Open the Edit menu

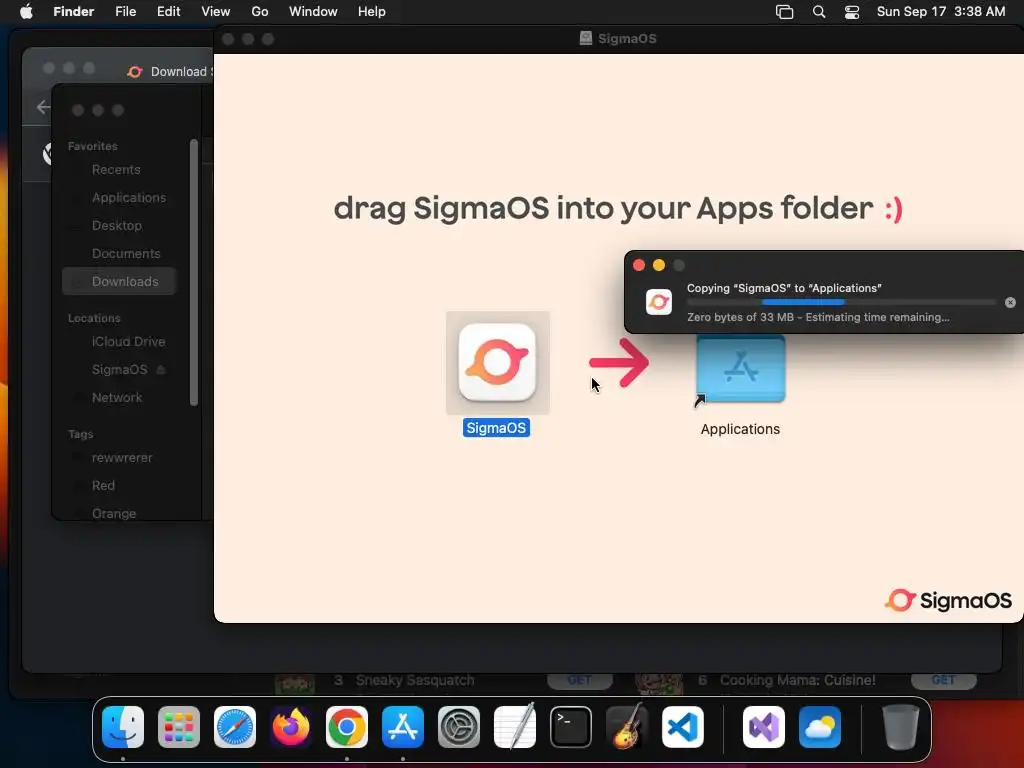click(168, 12)
